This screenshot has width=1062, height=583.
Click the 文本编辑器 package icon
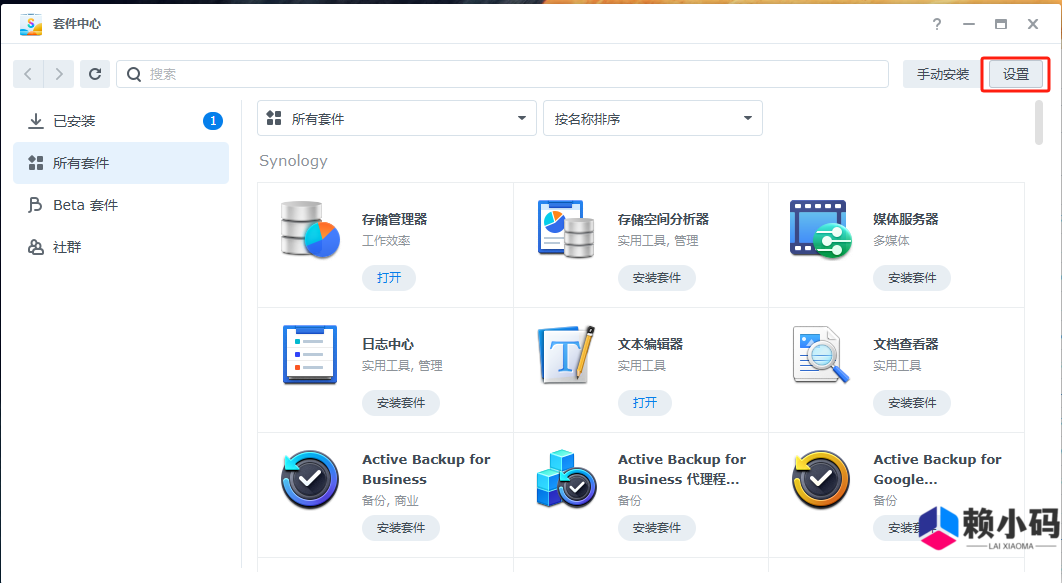[x=566, y=354]
